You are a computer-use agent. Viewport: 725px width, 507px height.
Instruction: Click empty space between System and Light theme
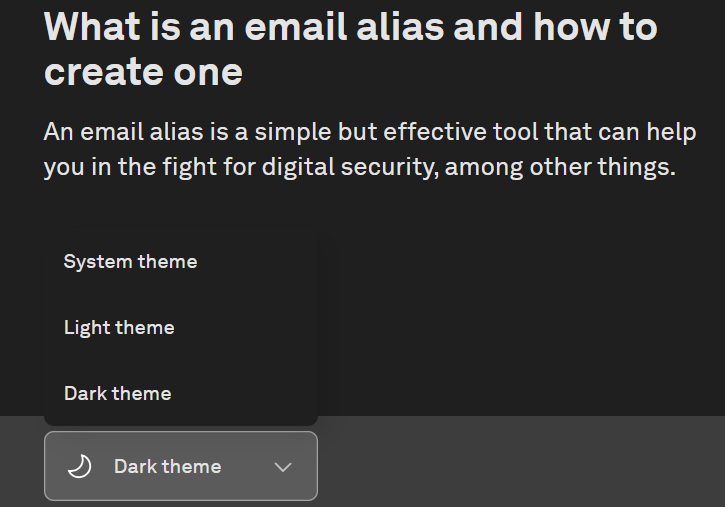[x=181, y=294]
